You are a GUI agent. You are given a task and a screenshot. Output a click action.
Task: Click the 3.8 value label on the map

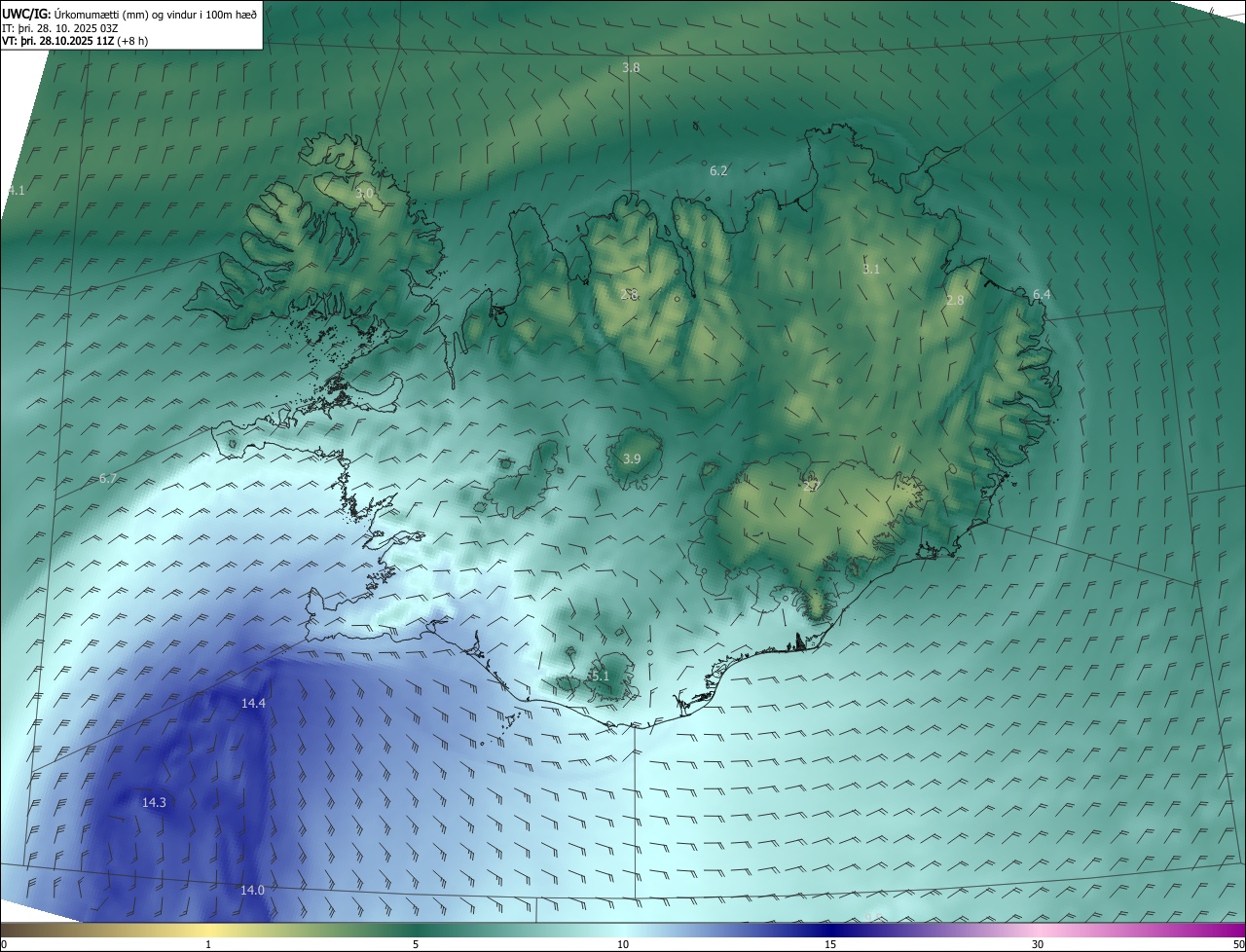(x=631, y=68)
